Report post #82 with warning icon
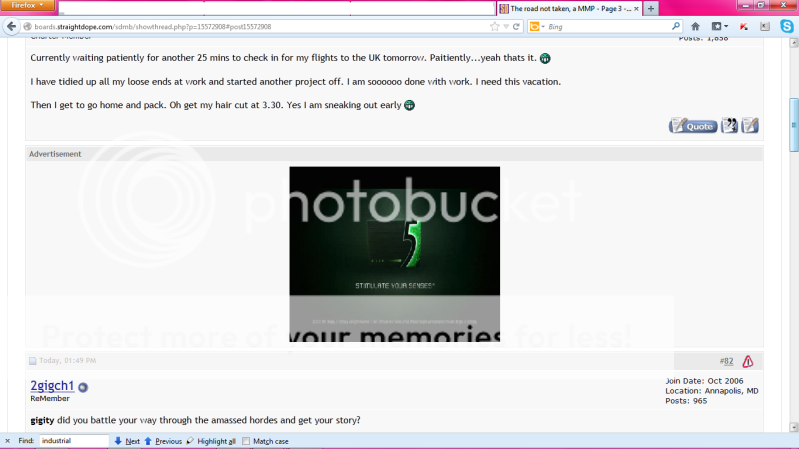The image size is (799, 449). (747, 361)
